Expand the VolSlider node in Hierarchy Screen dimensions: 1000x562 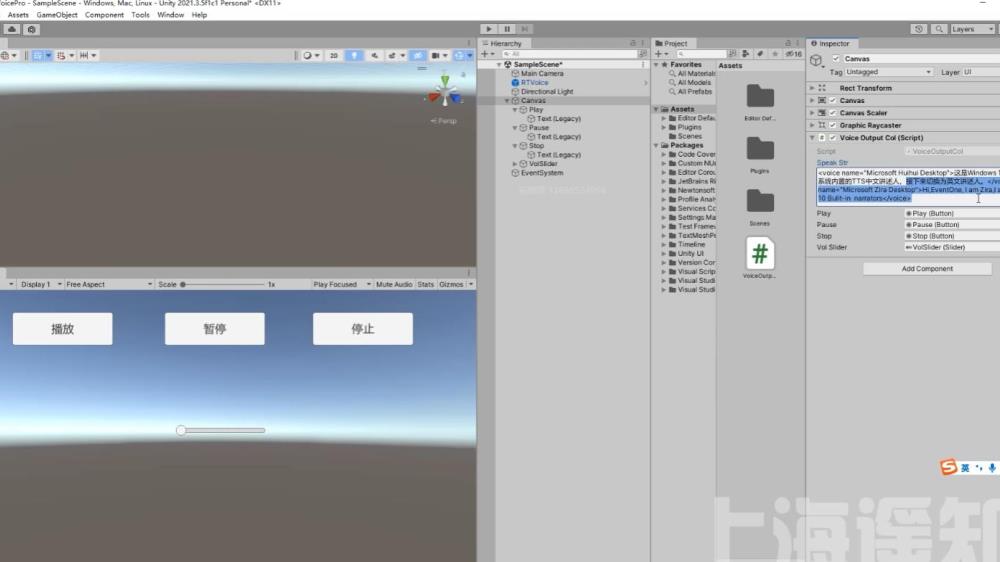point(515,164)
